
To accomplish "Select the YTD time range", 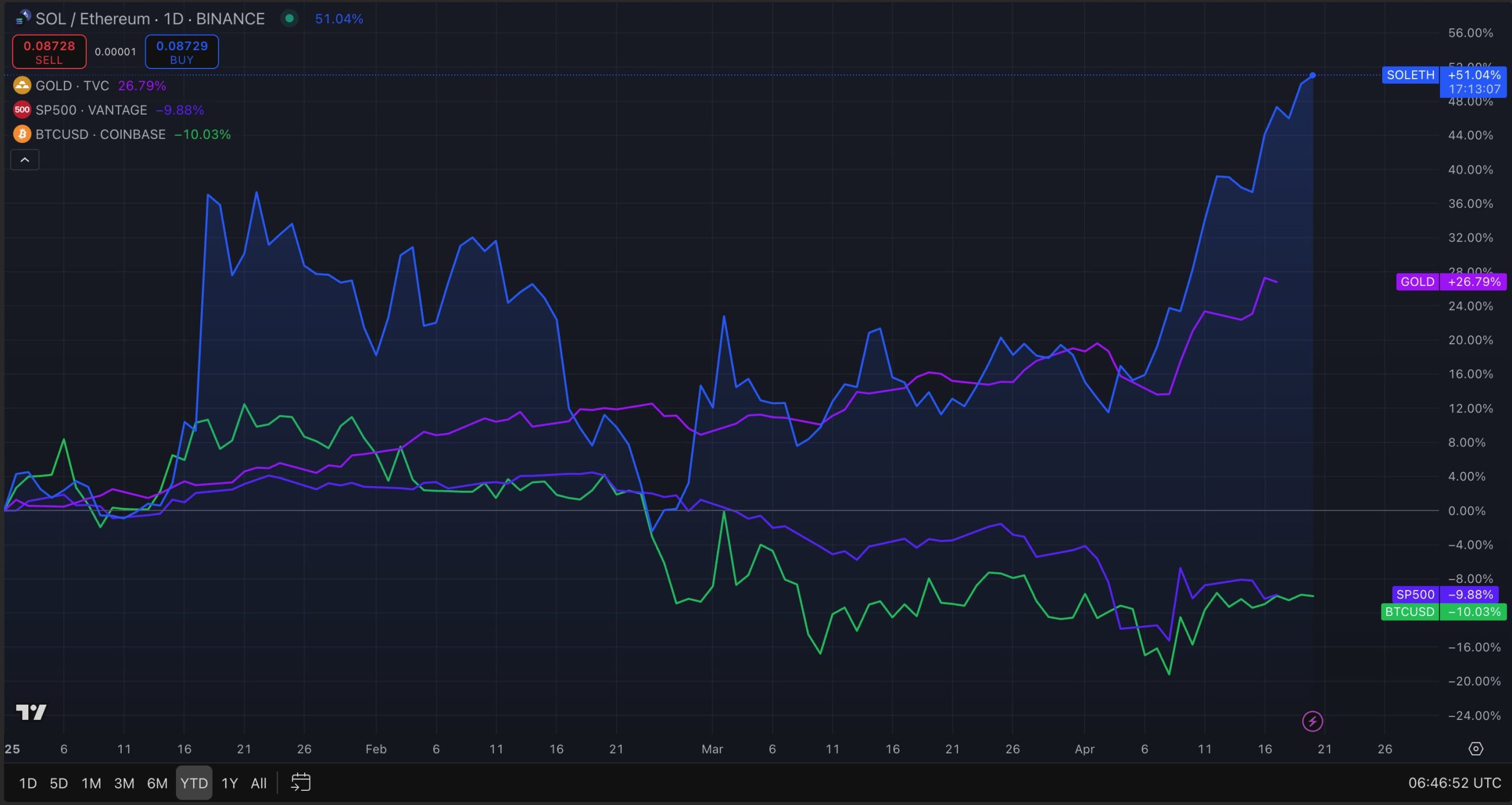I will click(194, 783).
